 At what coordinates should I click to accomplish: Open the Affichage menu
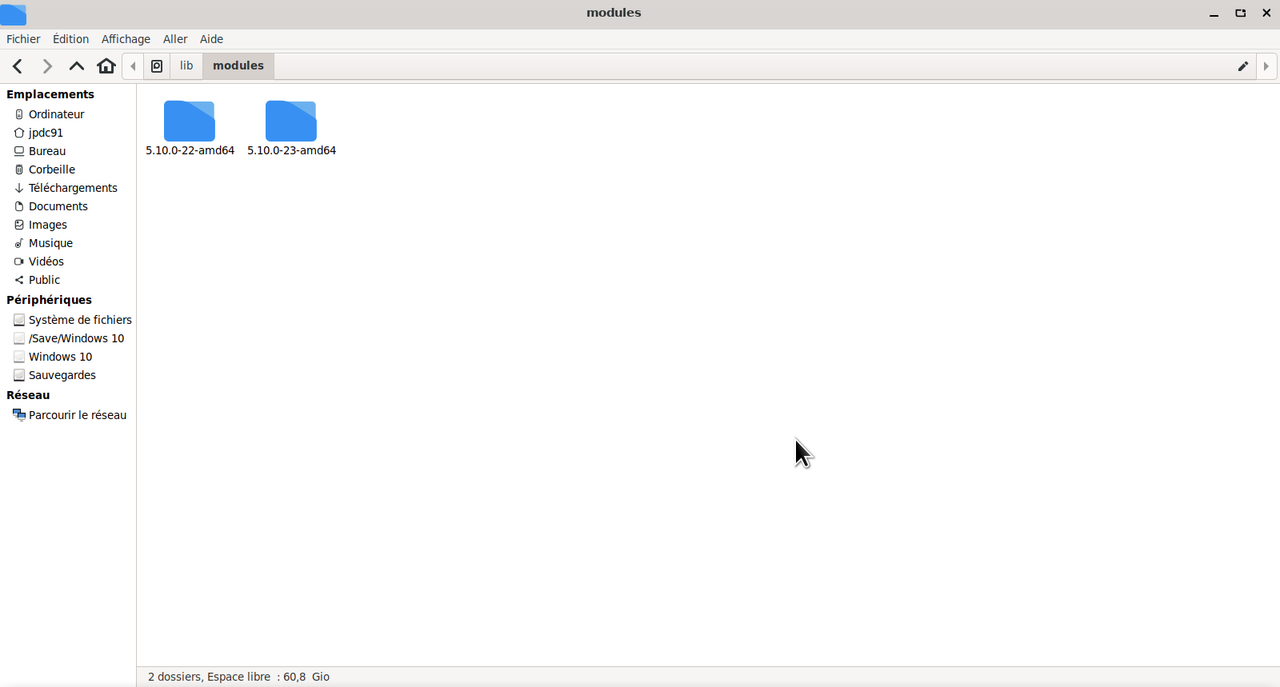coord(126,39)
